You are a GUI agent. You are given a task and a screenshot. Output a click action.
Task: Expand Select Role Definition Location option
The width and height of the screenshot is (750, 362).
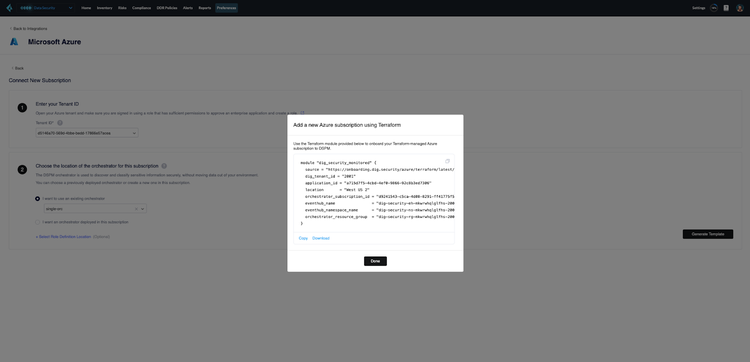click(63, 237)
